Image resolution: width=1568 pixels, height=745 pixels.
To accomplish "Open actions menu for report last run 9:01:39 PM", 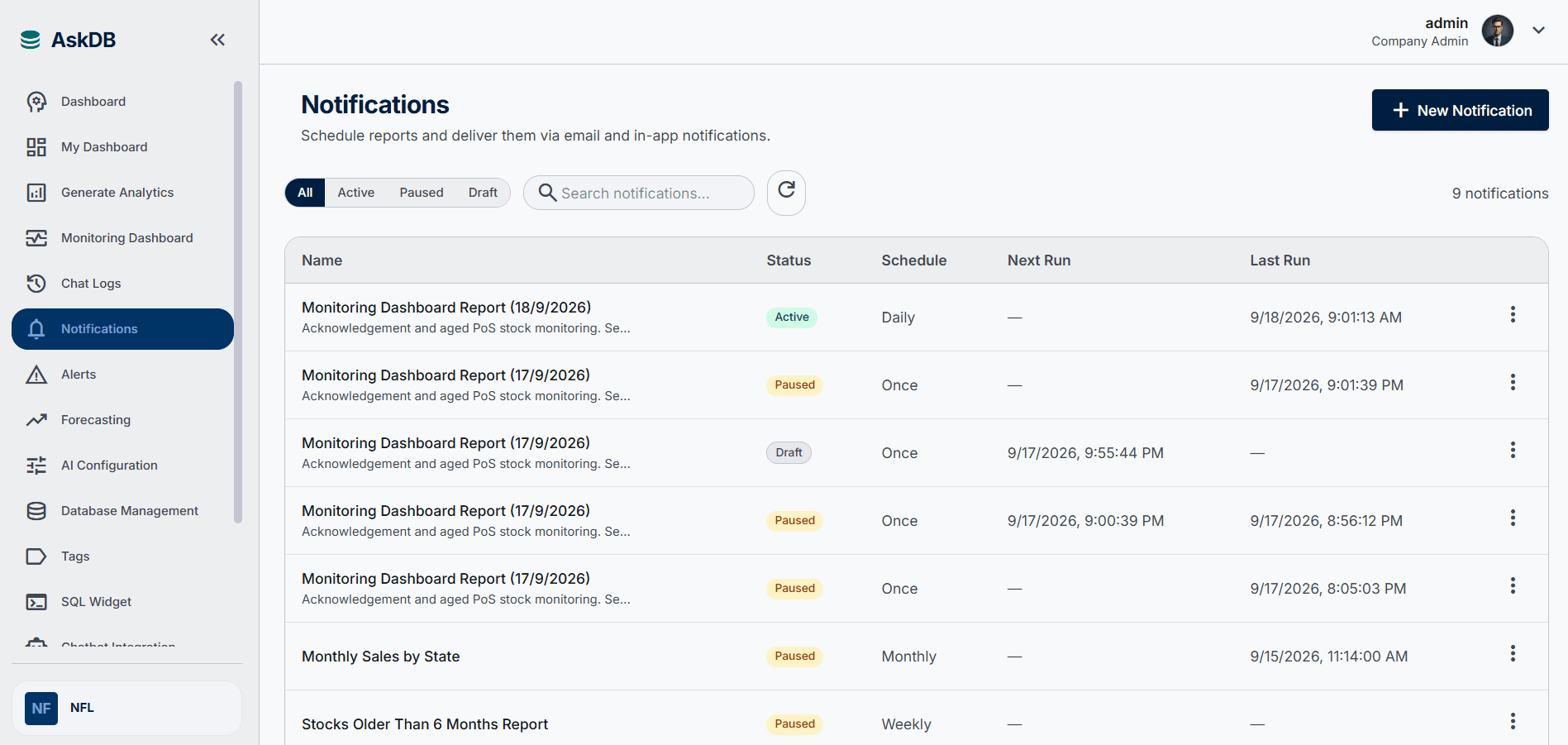I will 1513,382.
